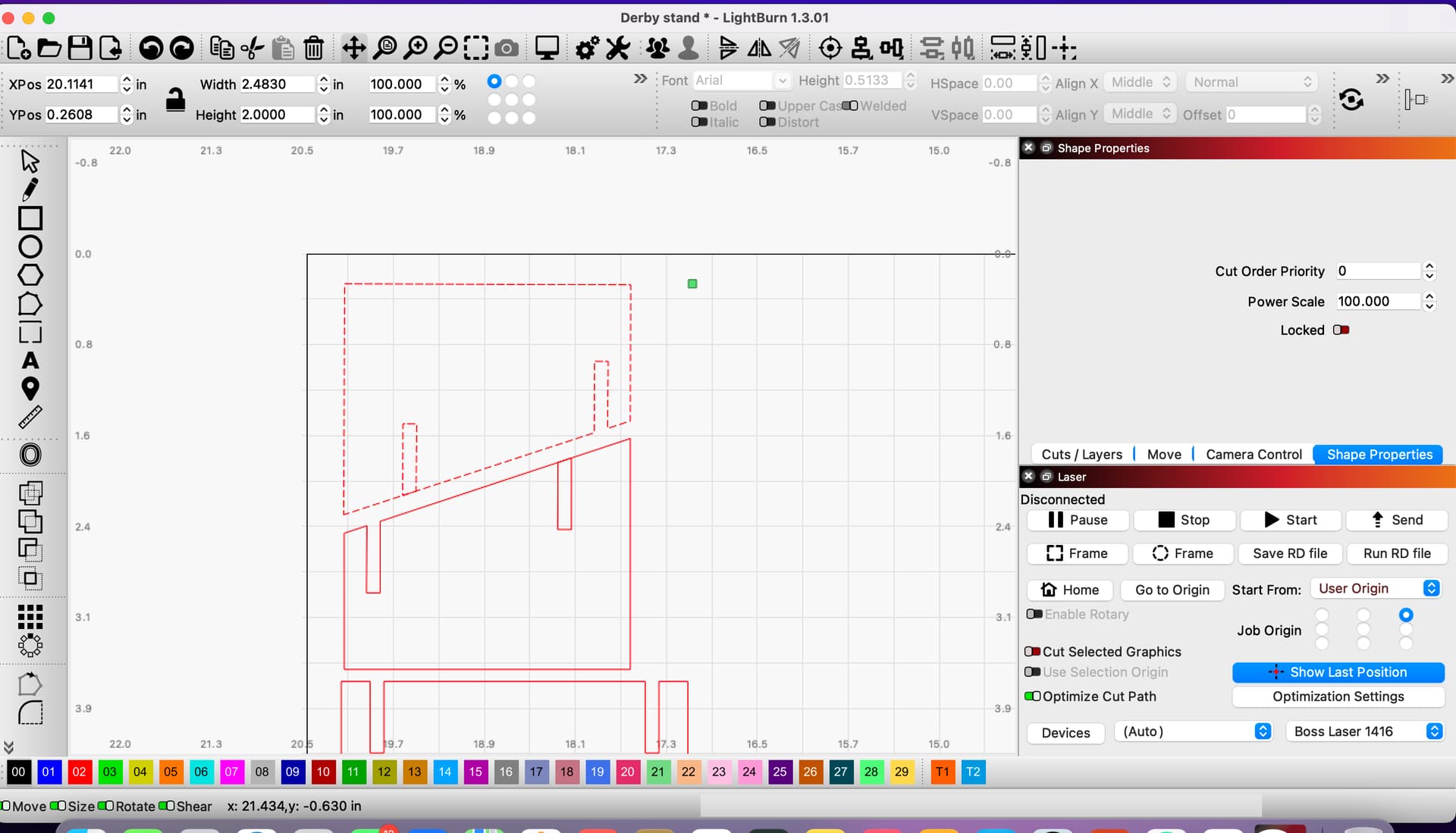Activate the pan/move view tool
Viewport: 1456px width, 833px height.
[354, 49]
